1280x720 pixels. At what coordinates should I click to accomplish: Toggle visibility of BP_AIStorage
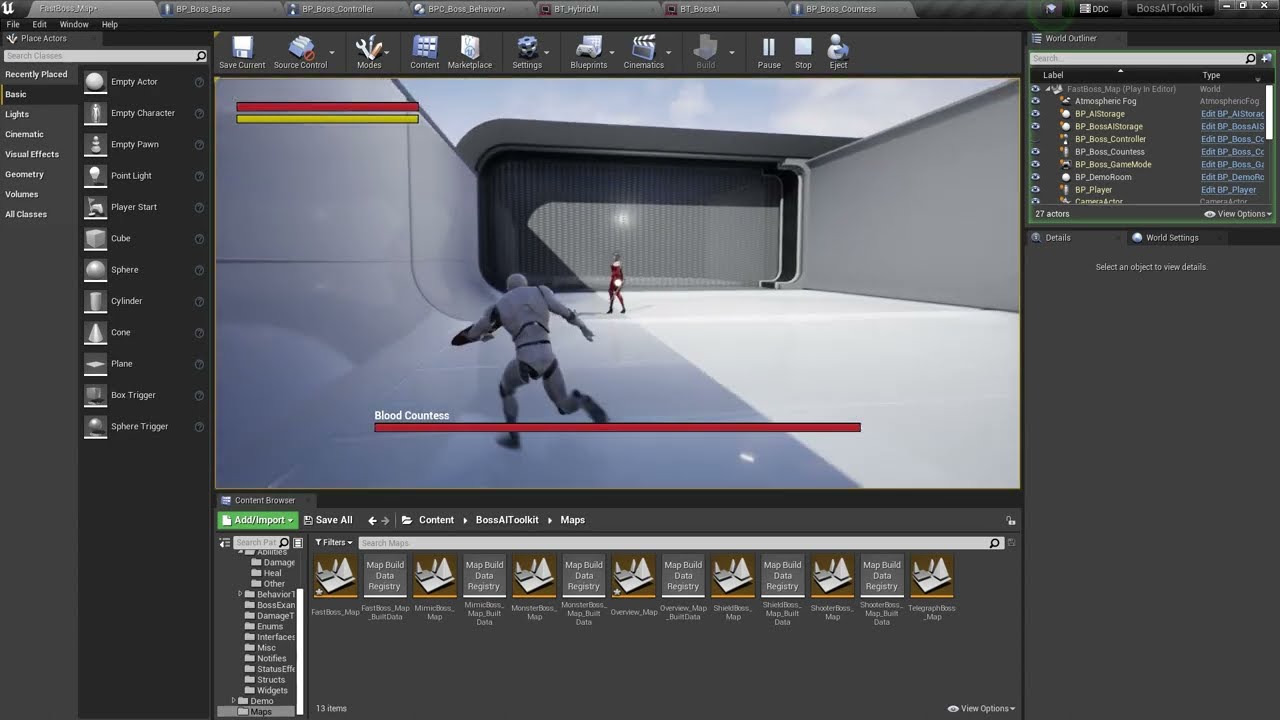coord(1035,114)
